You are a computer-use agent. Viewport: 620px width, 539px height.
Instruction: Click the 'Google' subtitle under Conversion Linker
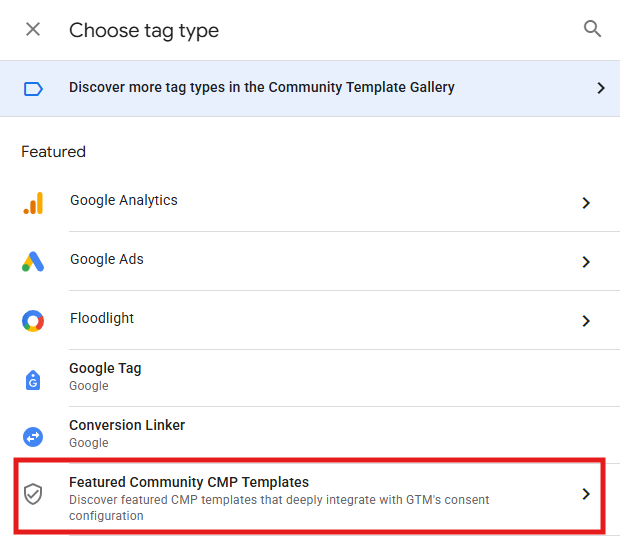tap(89, 443)
